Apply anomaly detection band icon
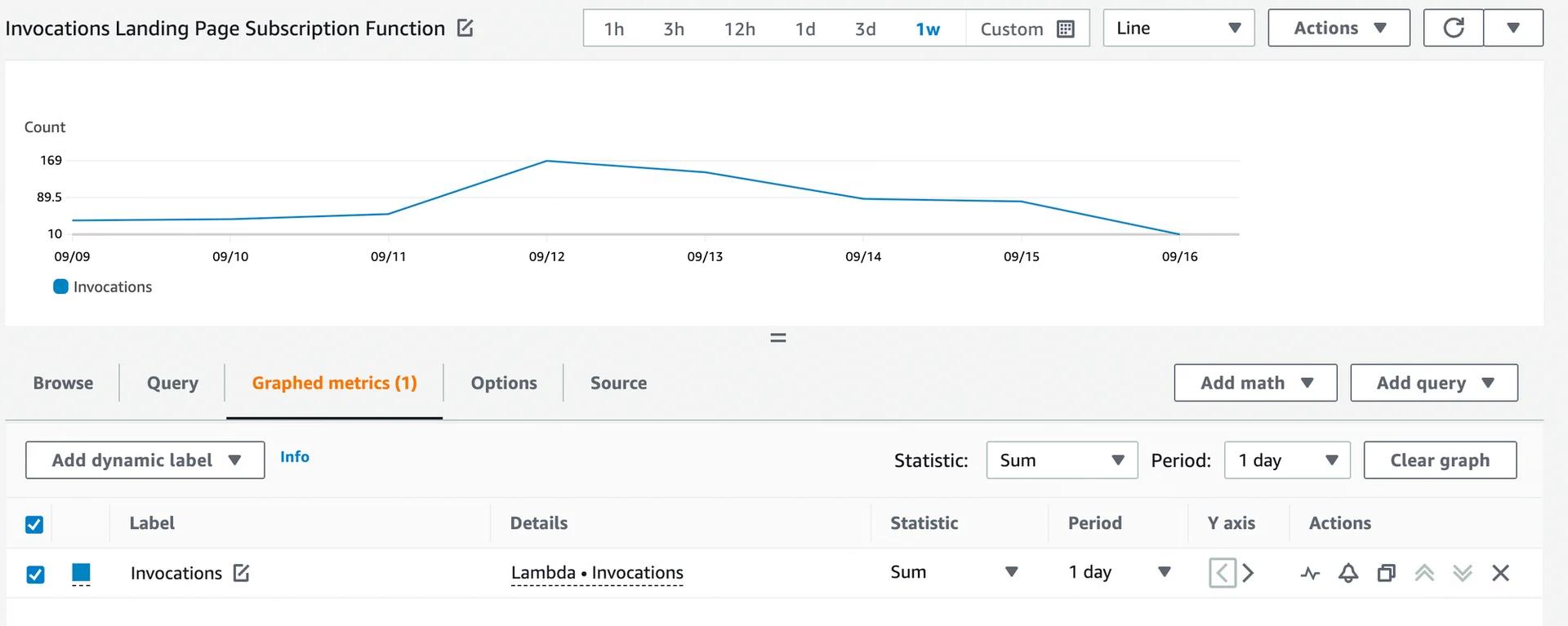 tap(1310, 573)
